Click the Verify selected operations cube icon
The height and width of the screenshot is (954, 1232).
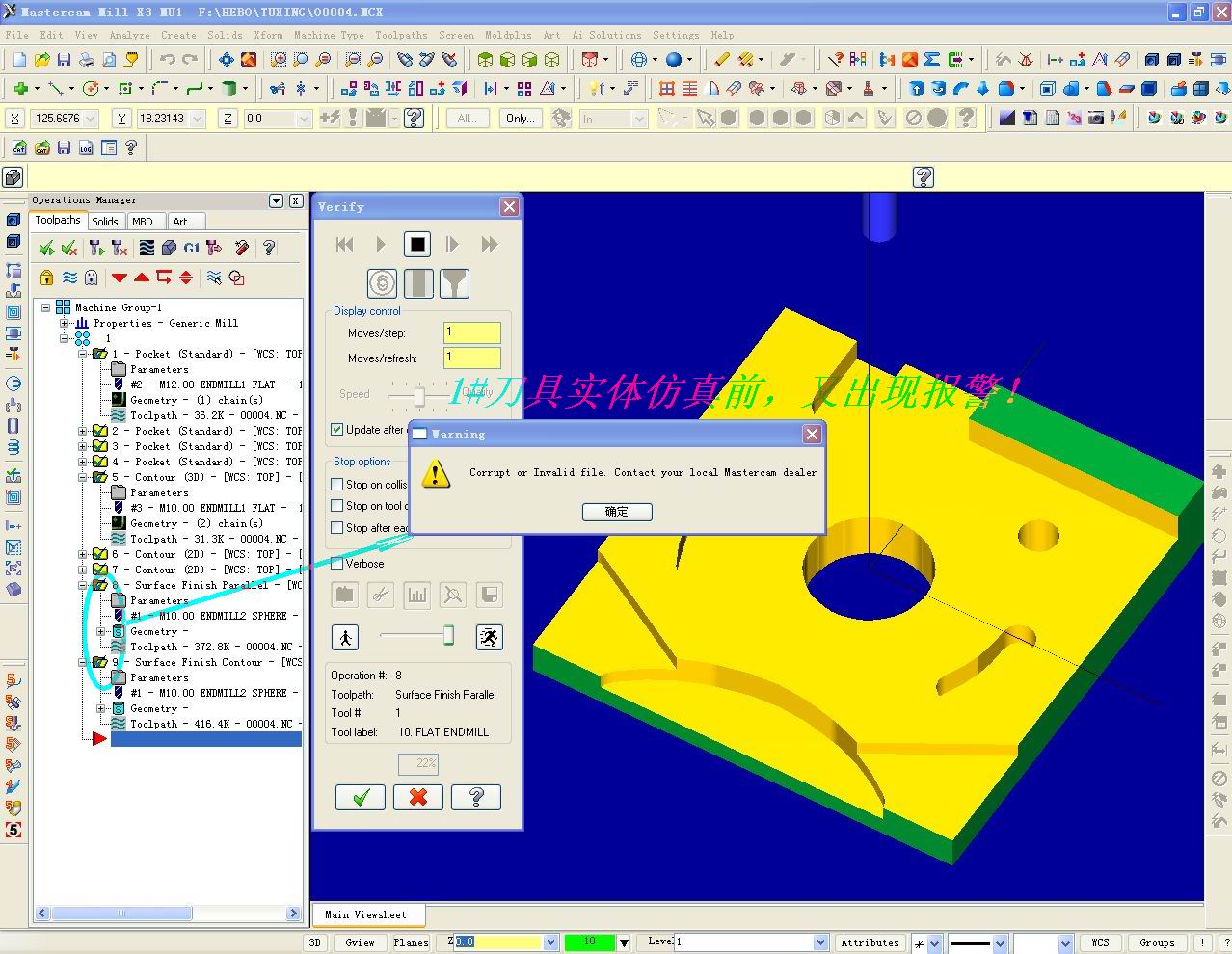[169, 249]
